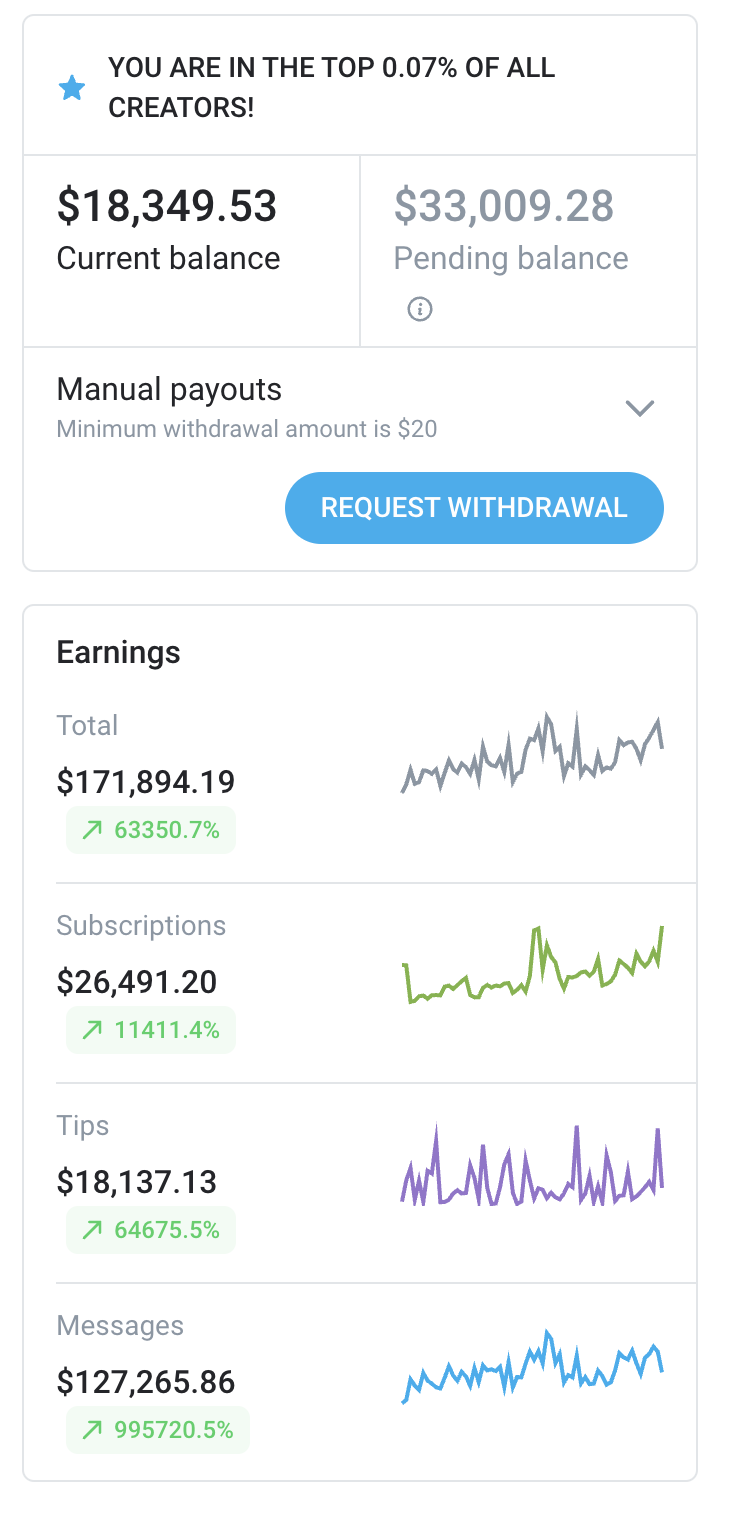Click the blue star achievement icon
Image resolution: width=742 pixels, height=1538 pixels.
(71, 88)
